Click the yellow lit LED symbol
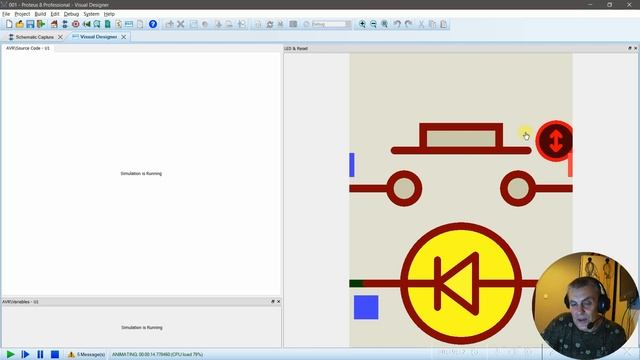 coord(461,283)
